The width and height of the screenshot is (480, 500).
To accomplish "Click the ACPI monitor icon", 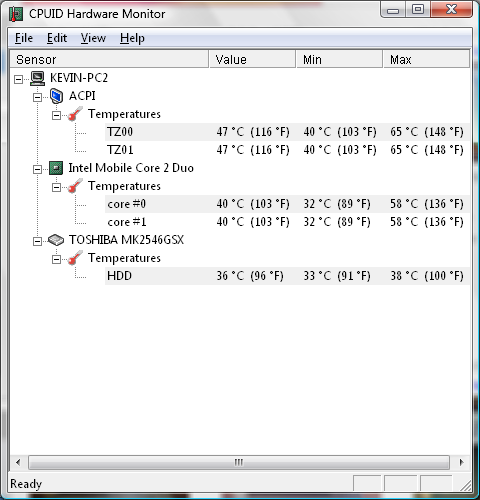I will (x=56, y=96).
